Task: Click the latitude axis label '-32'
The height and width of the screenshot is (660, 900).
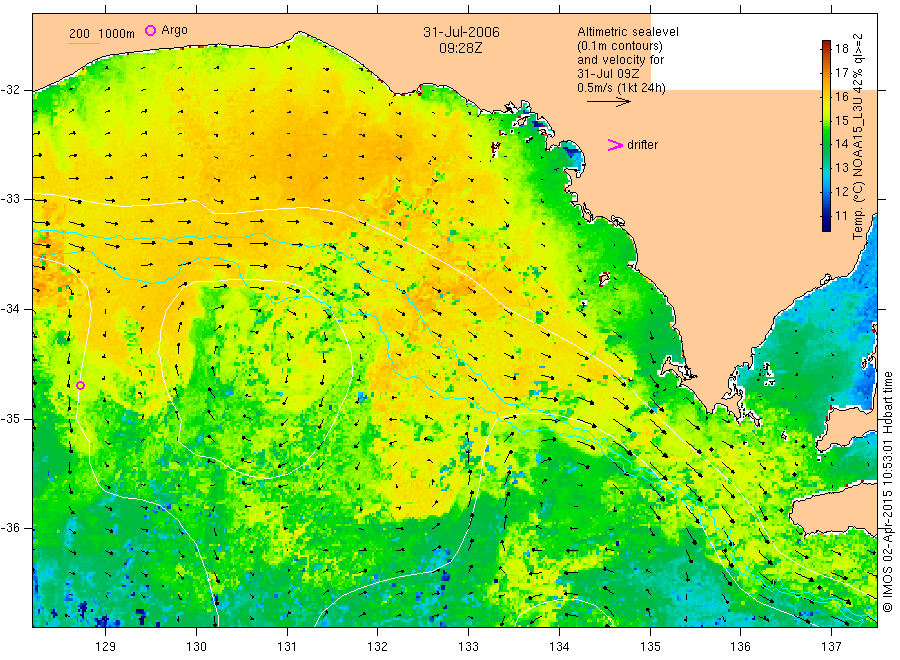Action: coord(10,90)
